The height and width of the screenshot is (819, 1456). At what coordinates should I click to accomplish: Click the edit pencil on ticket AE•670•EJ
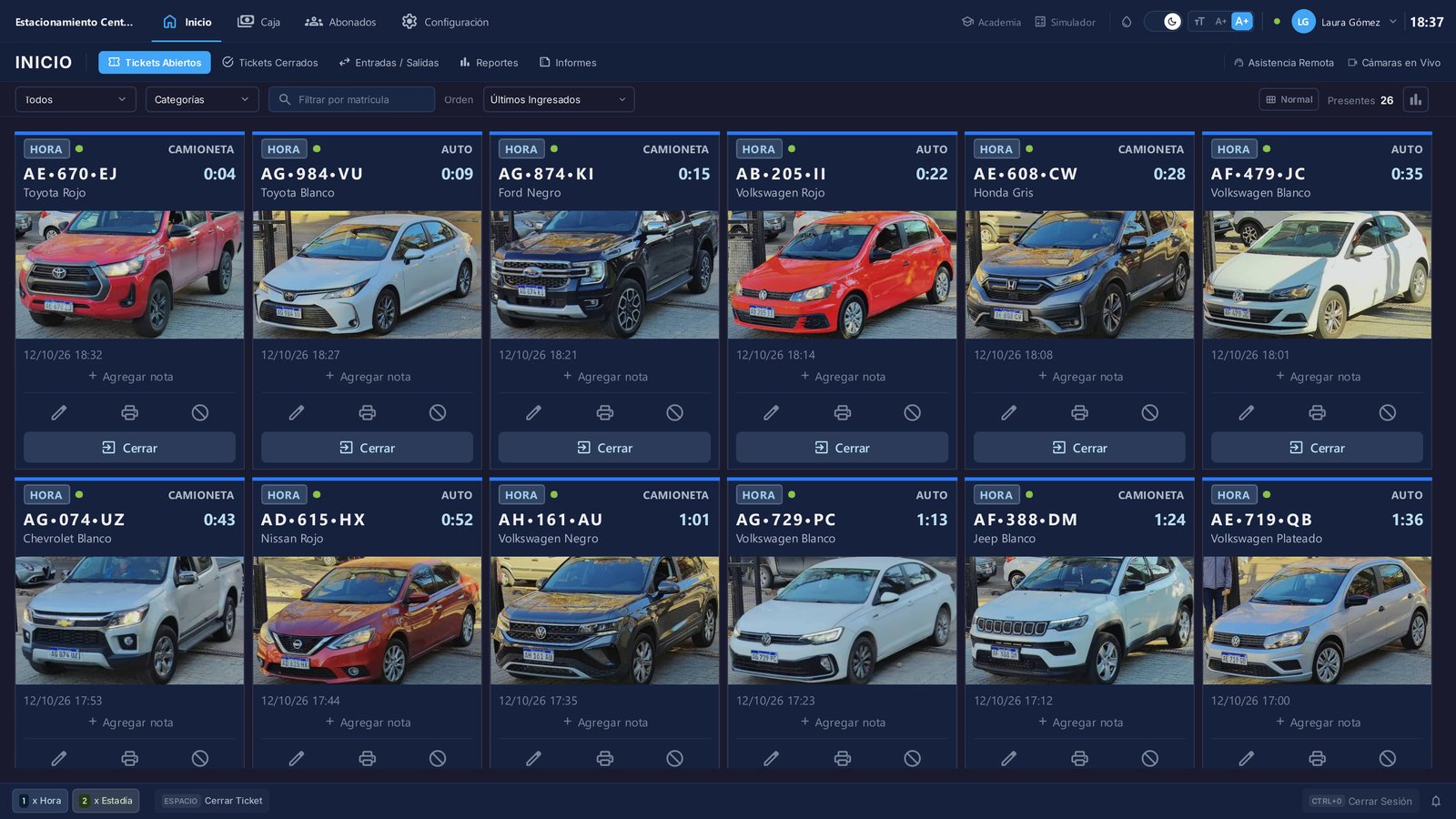click(x=59, y=413)
